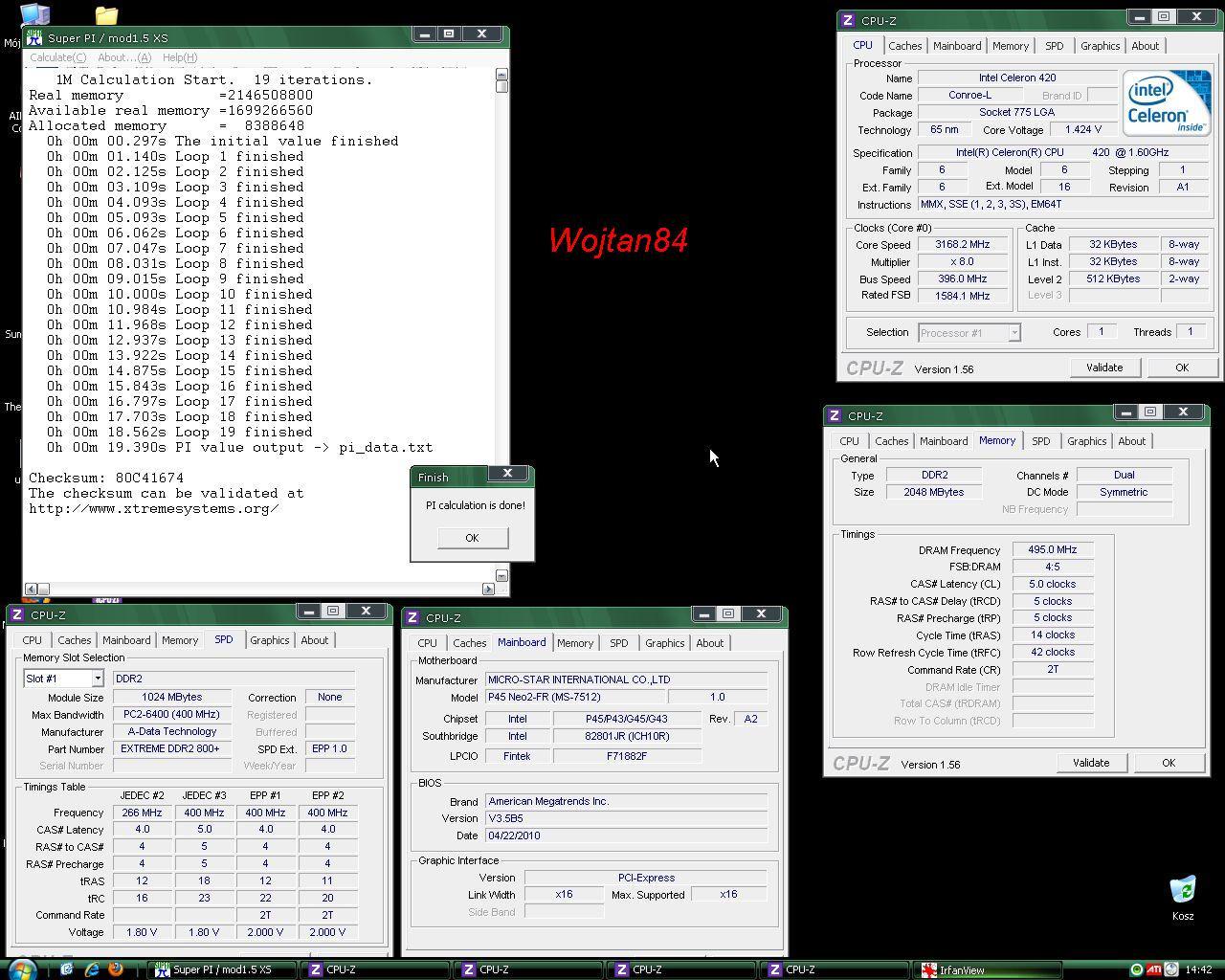This screenshot has width=1225, height=980.
Task: Open Mainboard tab in DRAM Frequency window
Action: pyautogui.click(x=944, y=441)
